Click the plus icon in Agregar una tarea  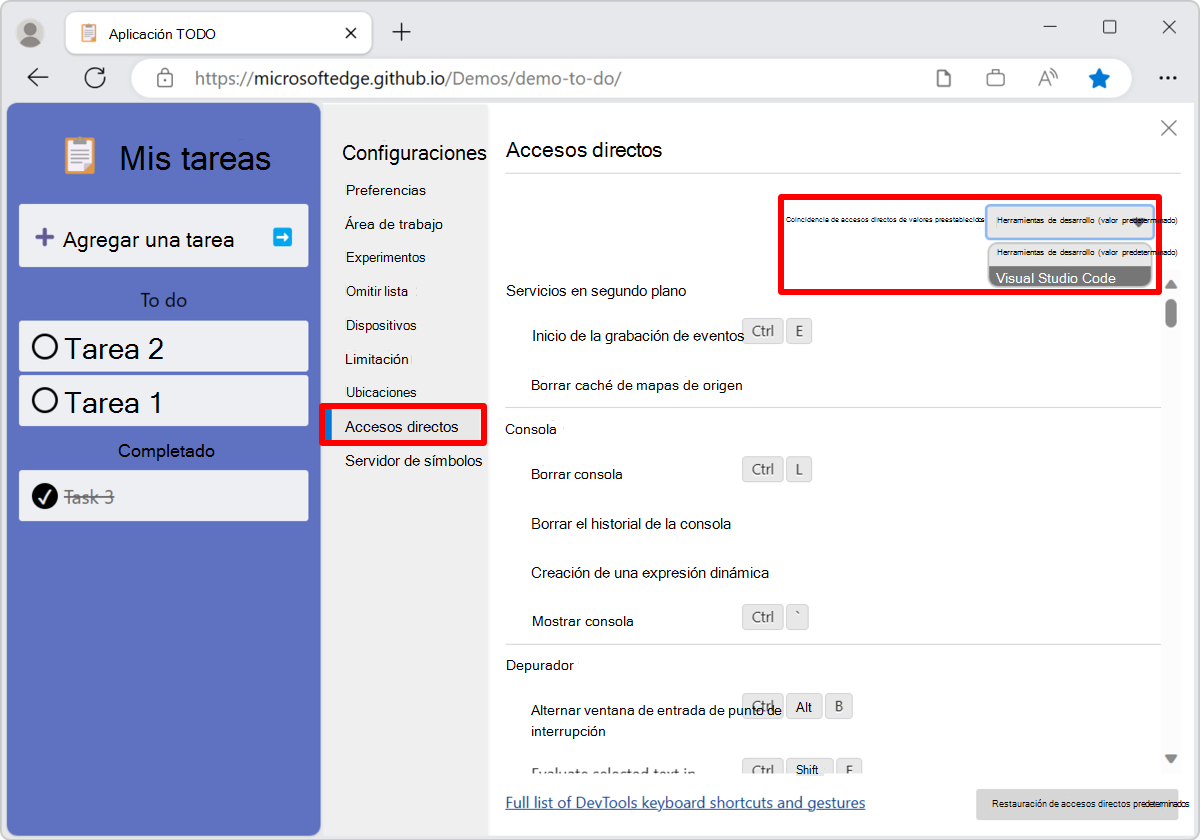(x=46, y=236)
